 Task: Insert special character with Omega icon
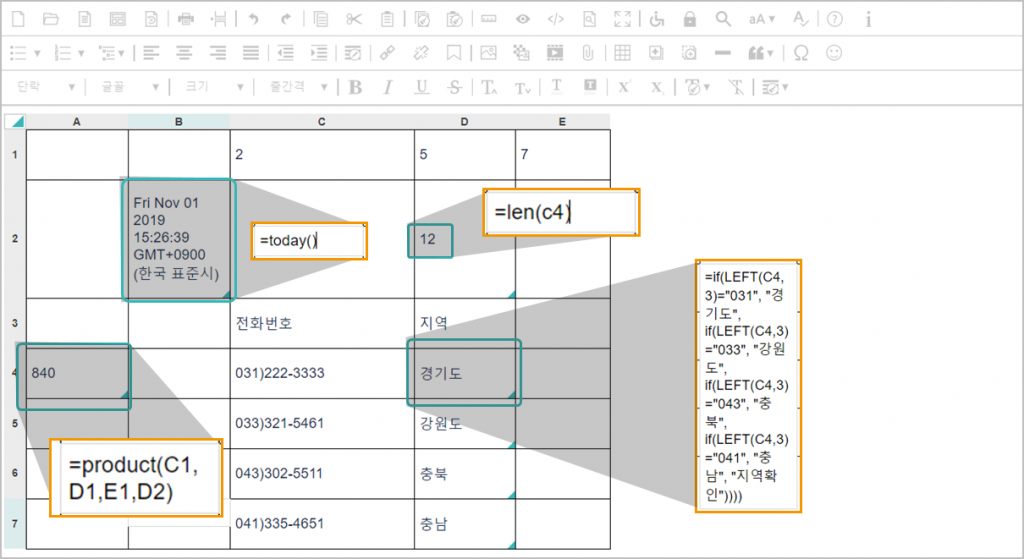(801, 53)
